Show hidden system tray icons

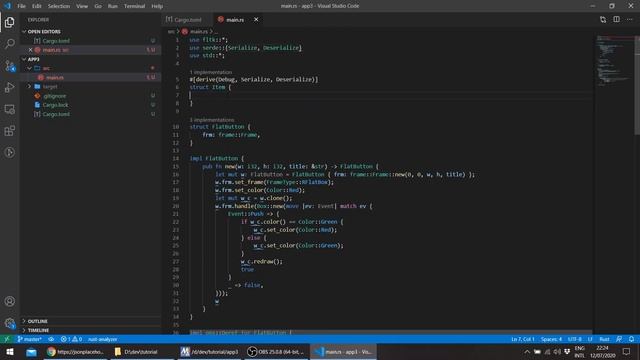tap(527, 352)
